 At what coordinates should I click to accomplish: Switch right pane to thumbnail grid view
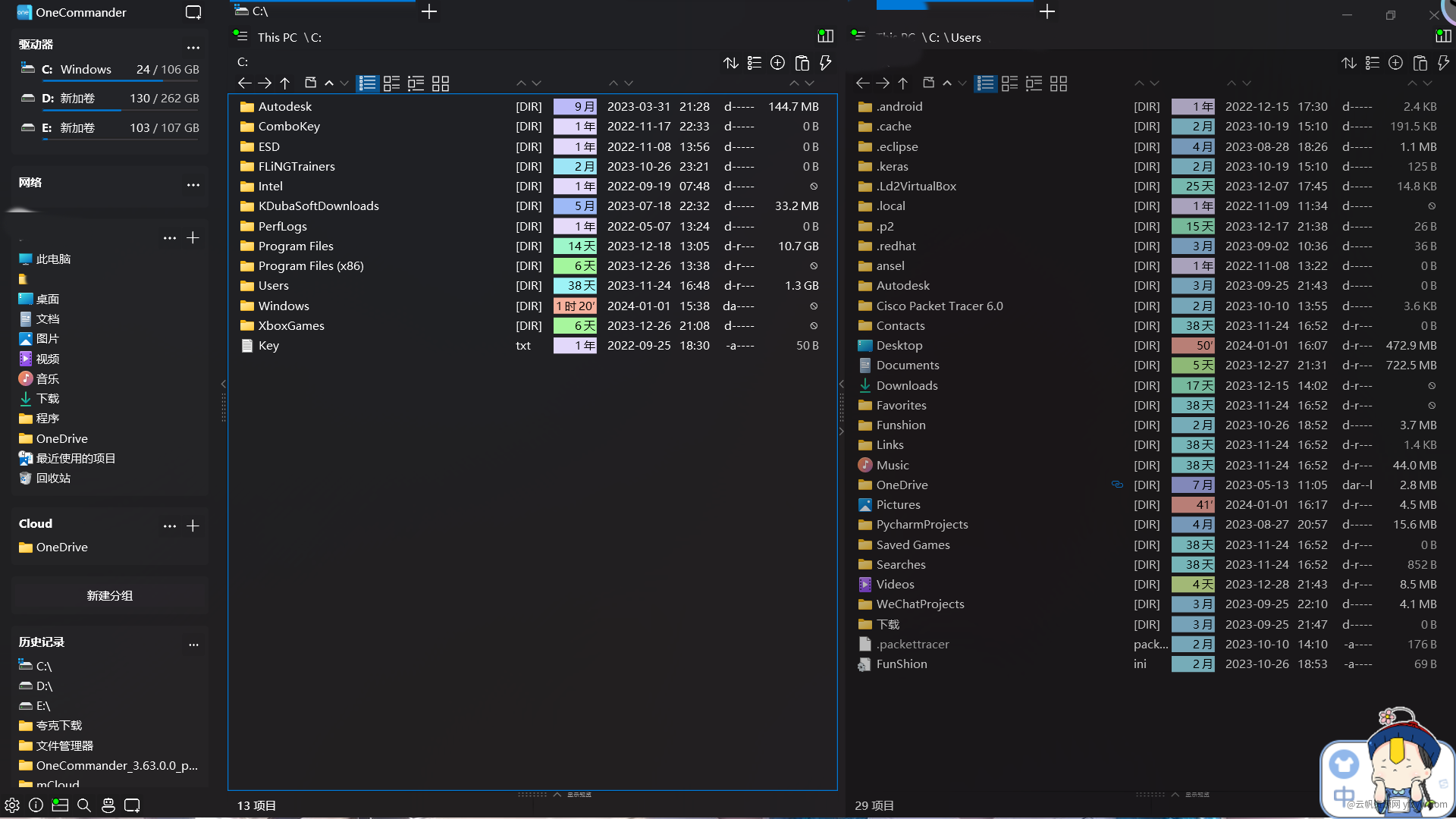(x=1059, y=83)
